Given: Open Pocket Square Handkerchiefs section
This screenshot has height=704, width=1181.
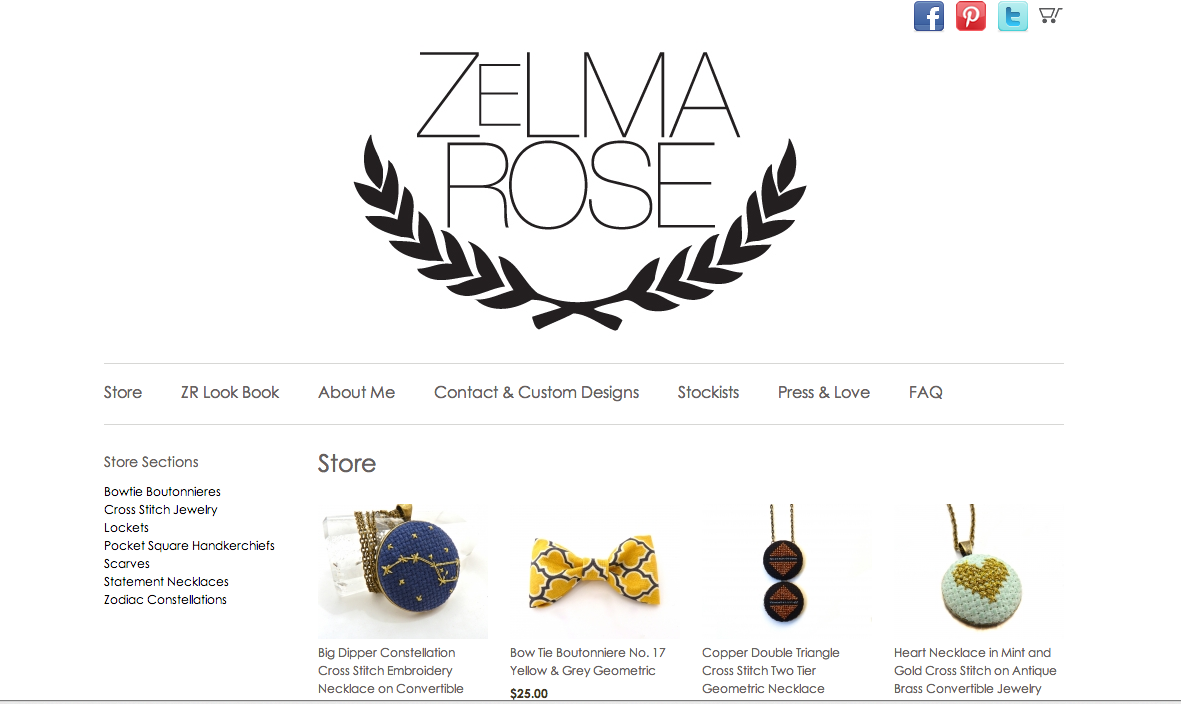Looking at the screenshot, I should pyautogui.click(x=189, y=546).
